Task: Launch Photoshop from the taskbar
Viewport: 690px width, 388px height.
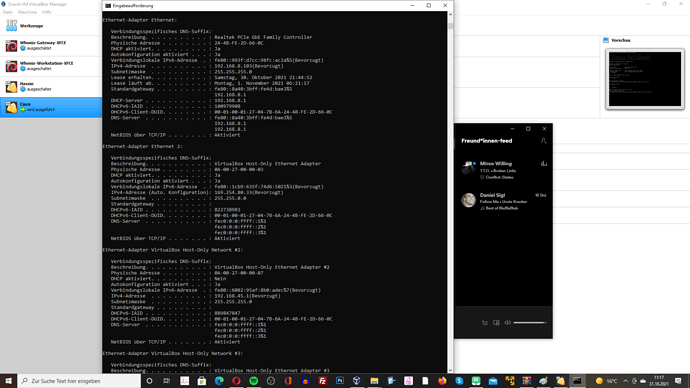Action: point(340,381)
